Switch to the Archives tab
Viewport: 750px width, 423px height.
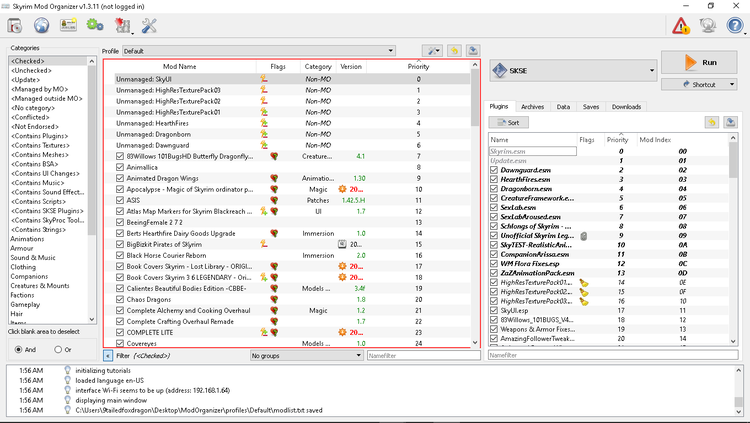click(532, 107)
